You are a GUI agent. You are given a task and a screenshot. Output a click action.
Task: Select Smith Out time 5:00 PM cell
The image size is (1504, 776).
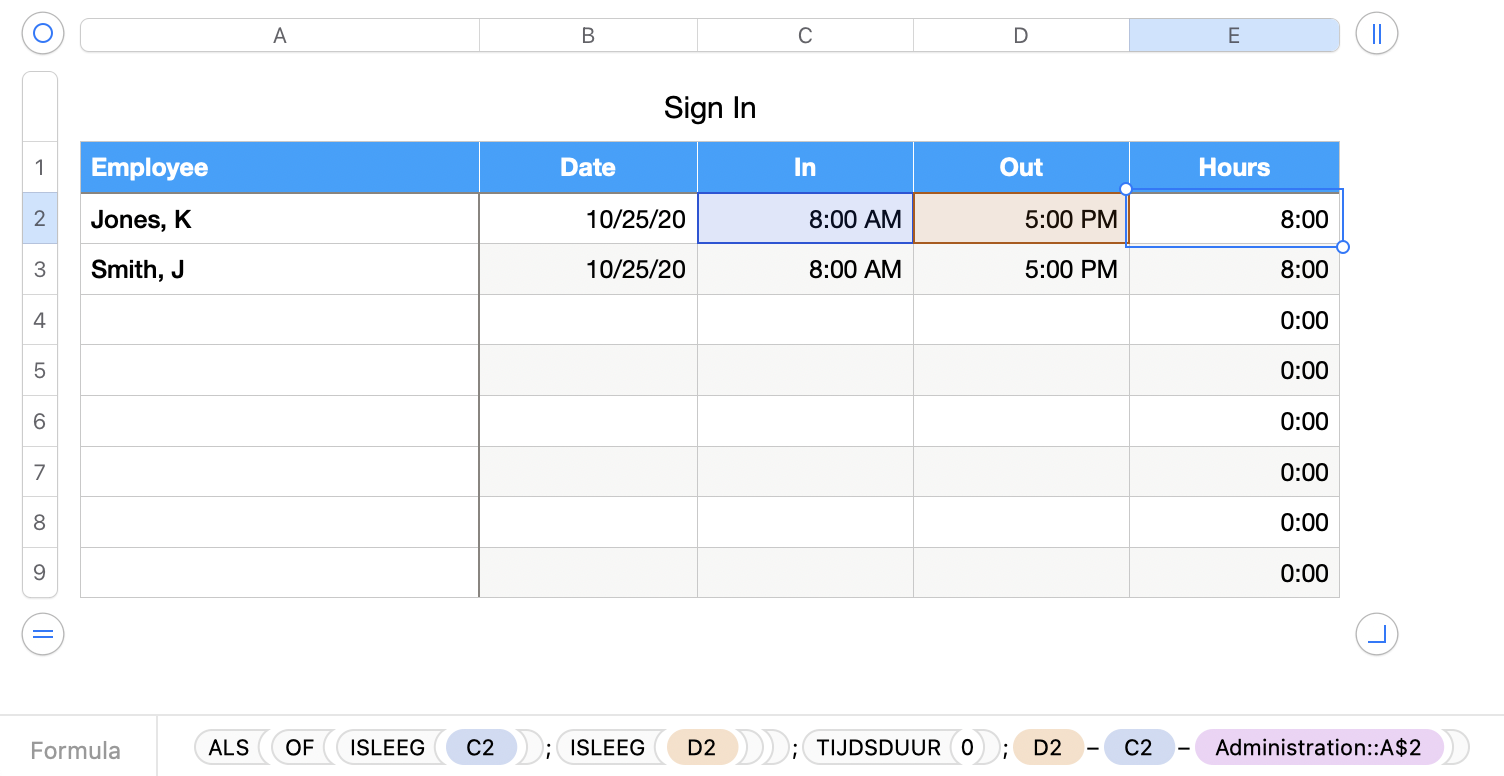point(1021,270)
